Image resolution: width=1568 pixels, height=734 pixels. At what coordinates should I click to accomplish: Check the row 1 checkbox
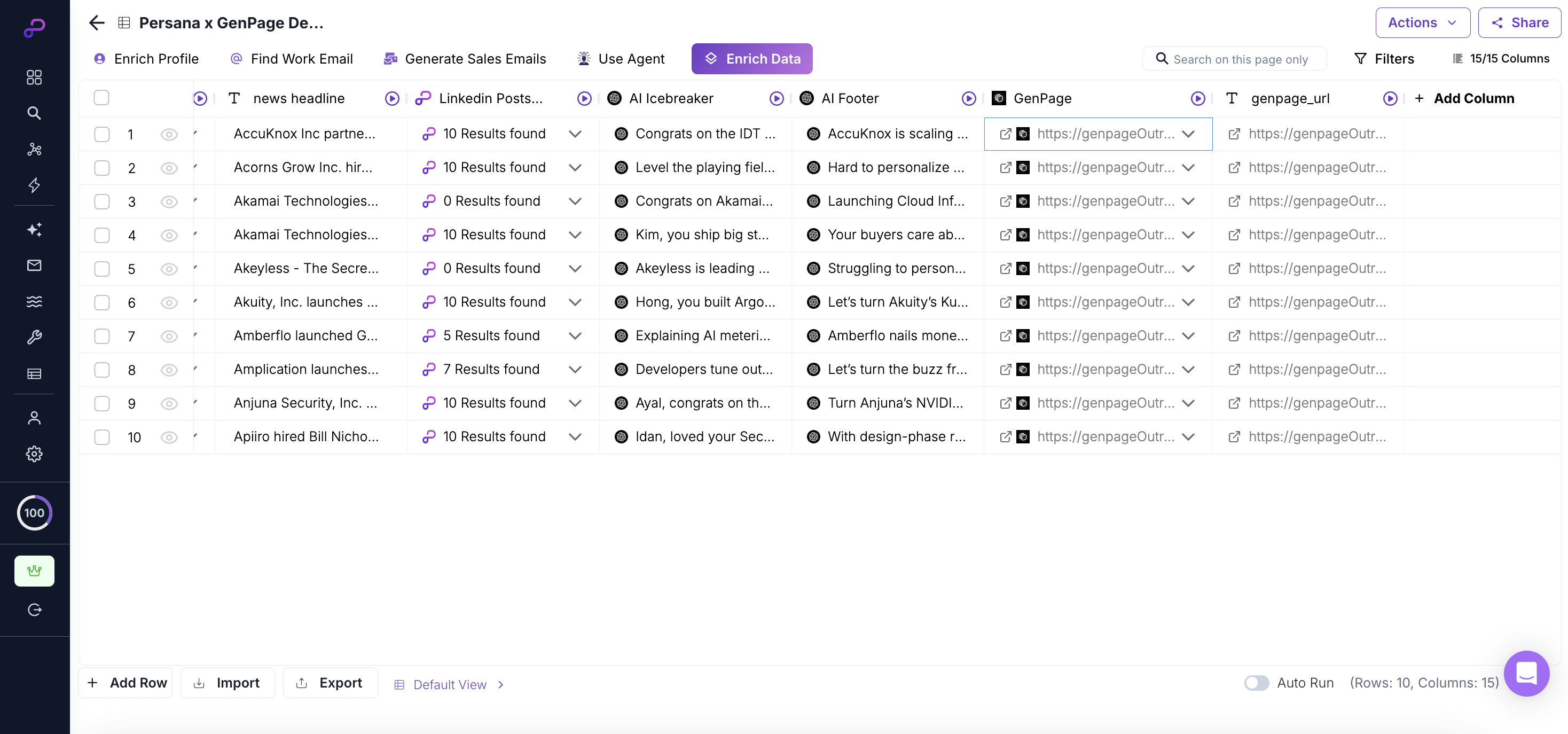101,135
